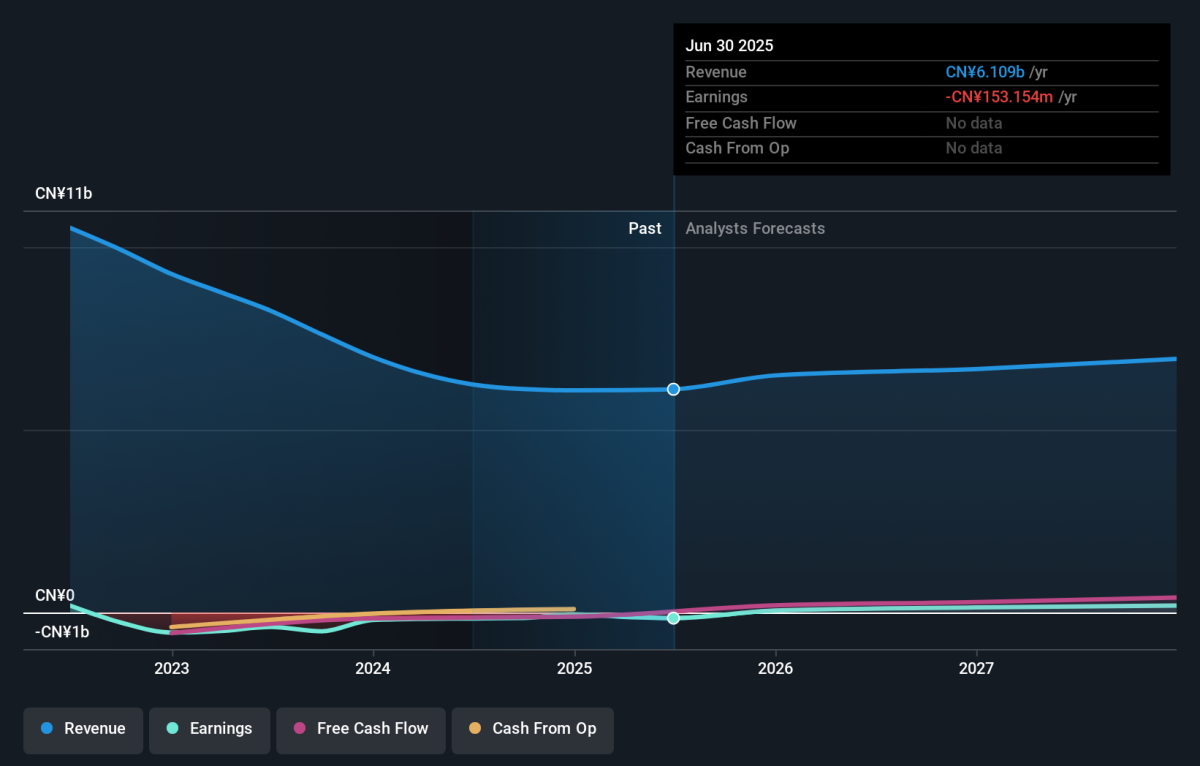The image size is (1200, 766).
Task: Click the Jun 30 2025 tooltip header
Action: 729,46
